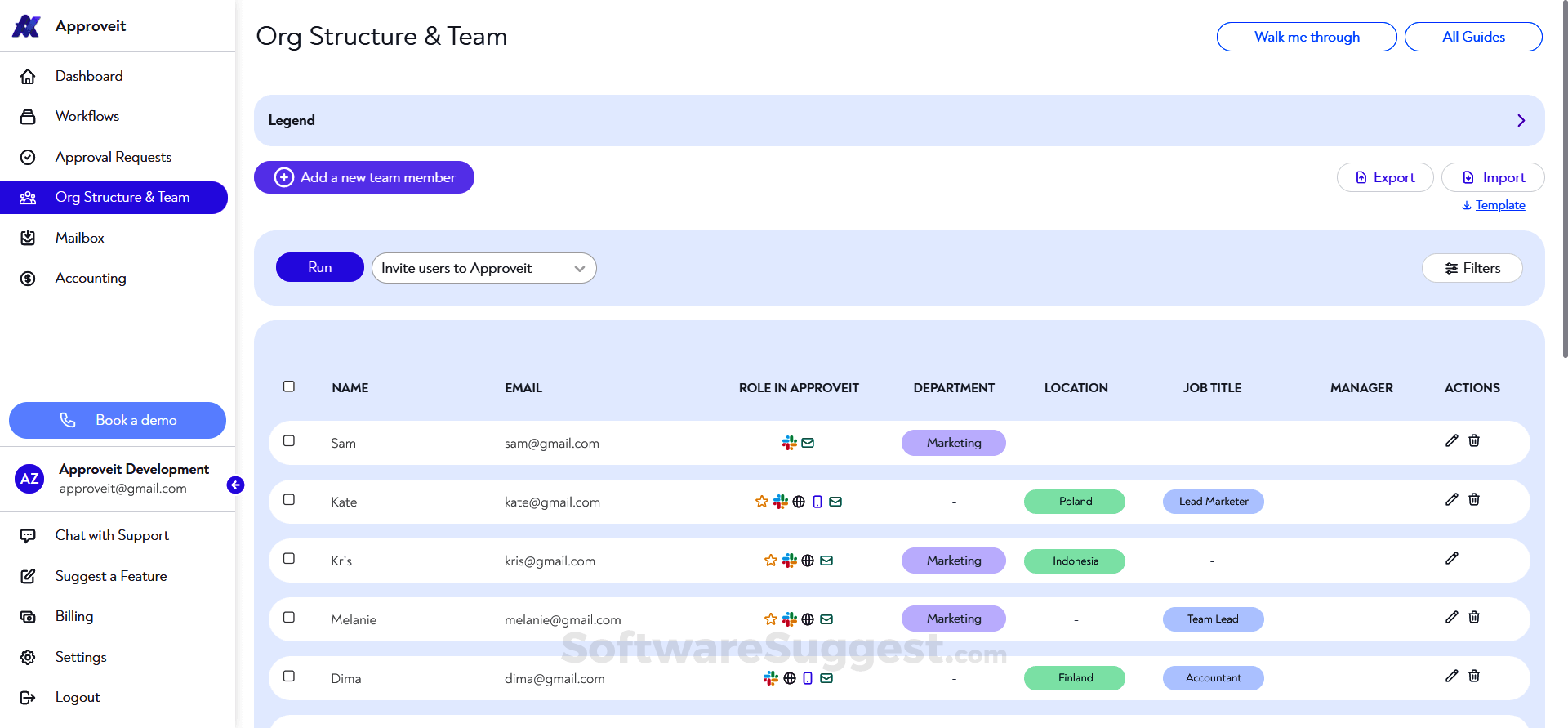
Task: Check the checkbox for Kris
Action: (x=289, y=558)
